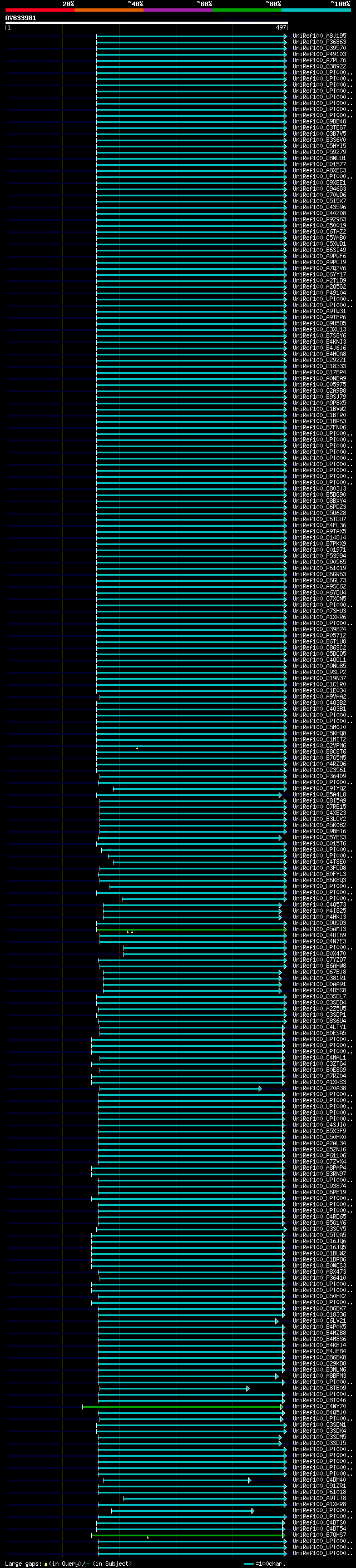Viewport: 356px width, 1568px height.
Task: Open the UniRef100_C6TAZ2 hit
Action: (x=319, y=231)
